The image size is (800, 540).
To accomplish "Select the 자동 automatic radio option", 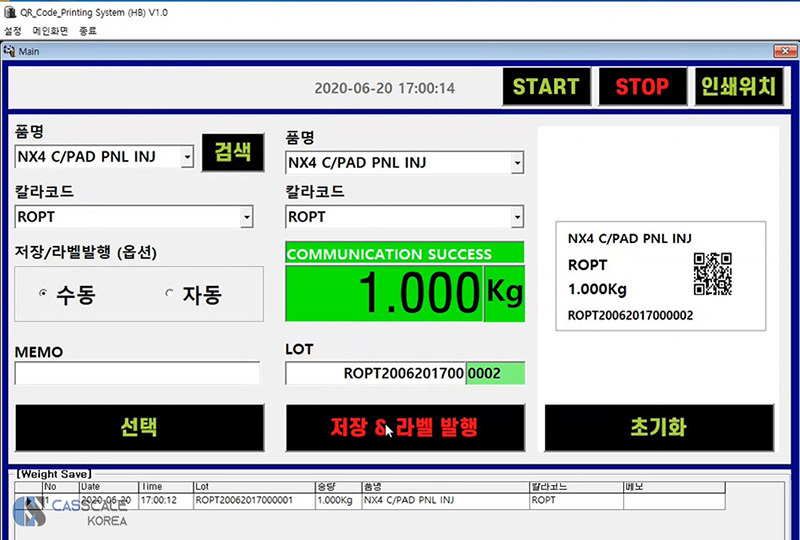I will [169, 294].
